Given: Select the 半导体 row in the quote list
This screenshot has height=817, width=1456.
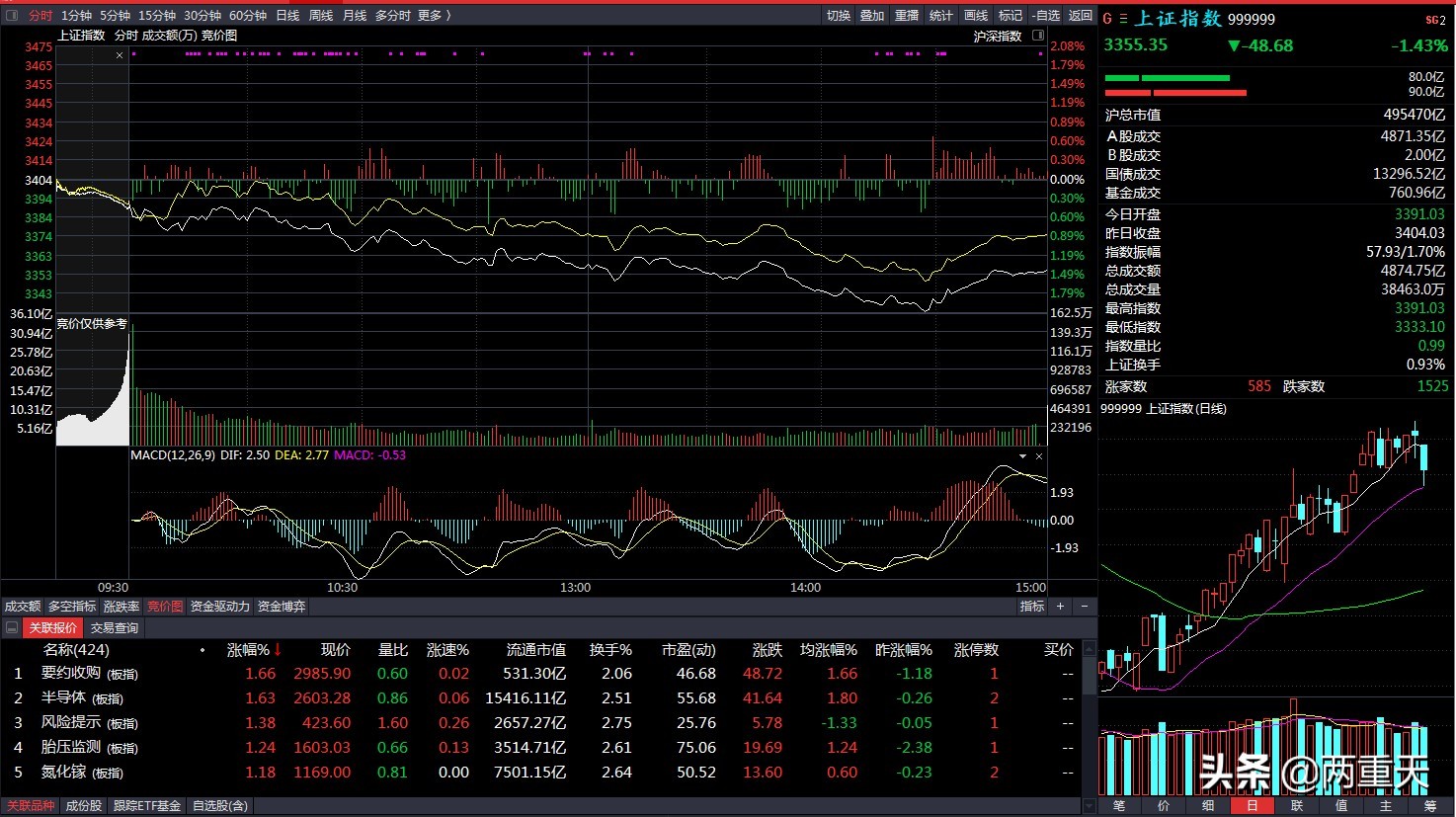Looking at the screenshot, I should [63, 698].
